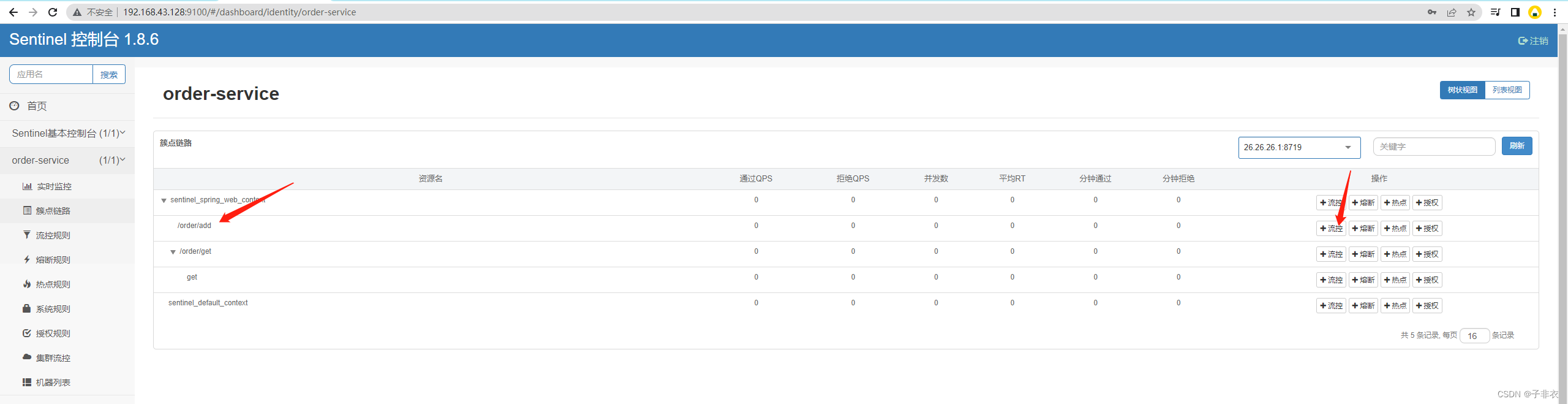Collapse the /order/get tree node
Image resolution: width=1568 pixels, height=404 pixels.
(173, 252)
